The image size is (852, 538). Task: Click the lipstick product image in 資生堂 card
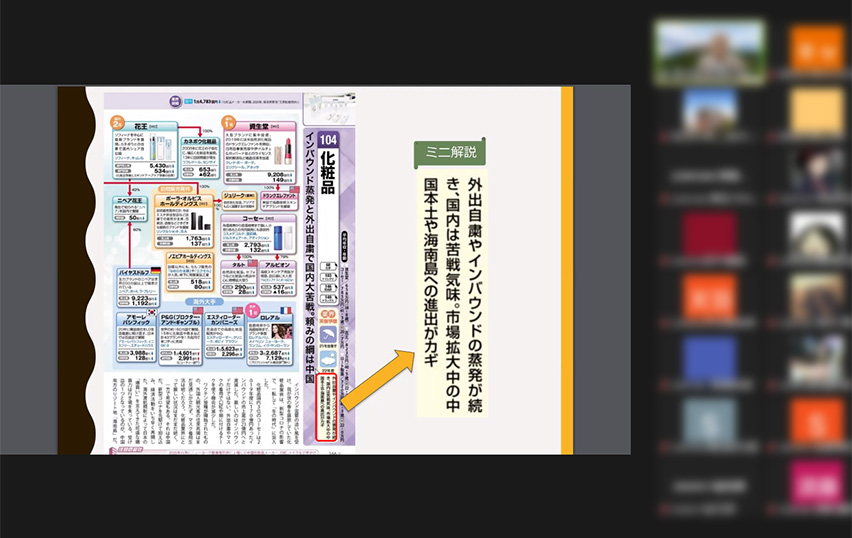click(x=286, y=151)
